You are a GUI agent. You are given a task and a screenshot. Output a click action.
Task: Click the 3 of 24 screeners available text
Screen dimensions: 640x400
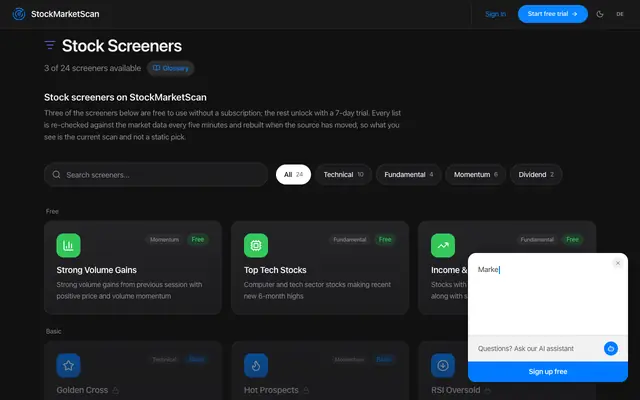click(x=93, y=68)
